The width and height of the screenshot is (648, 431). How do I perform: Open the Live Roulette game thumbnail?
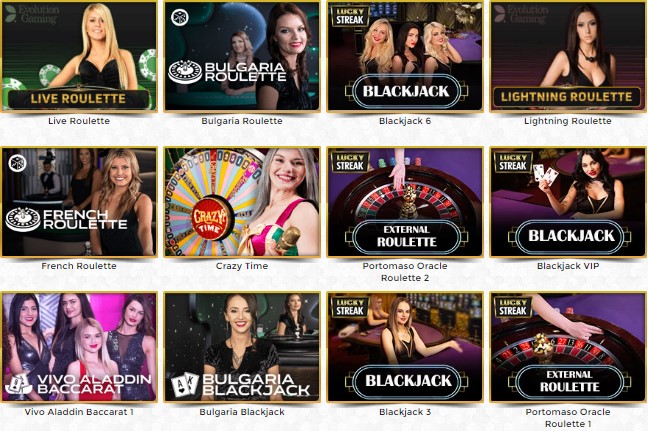click(79, 57)
